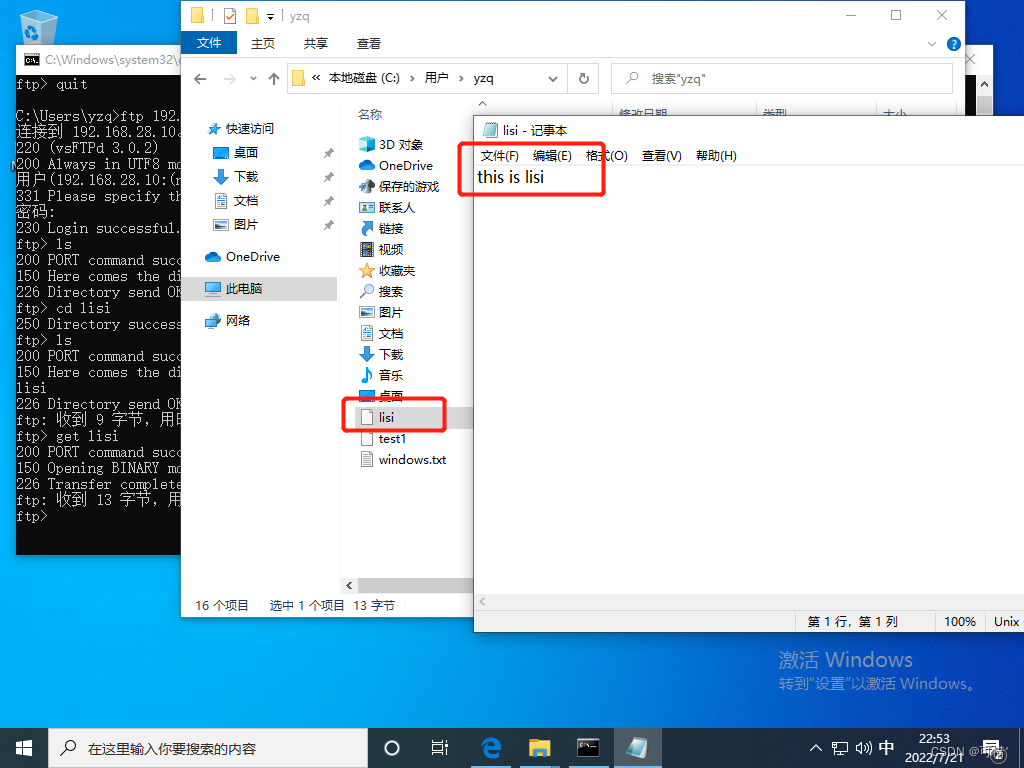Click the Notepad icon on the taskbar
Screen dimensions: 1024x768
point(637,747)
